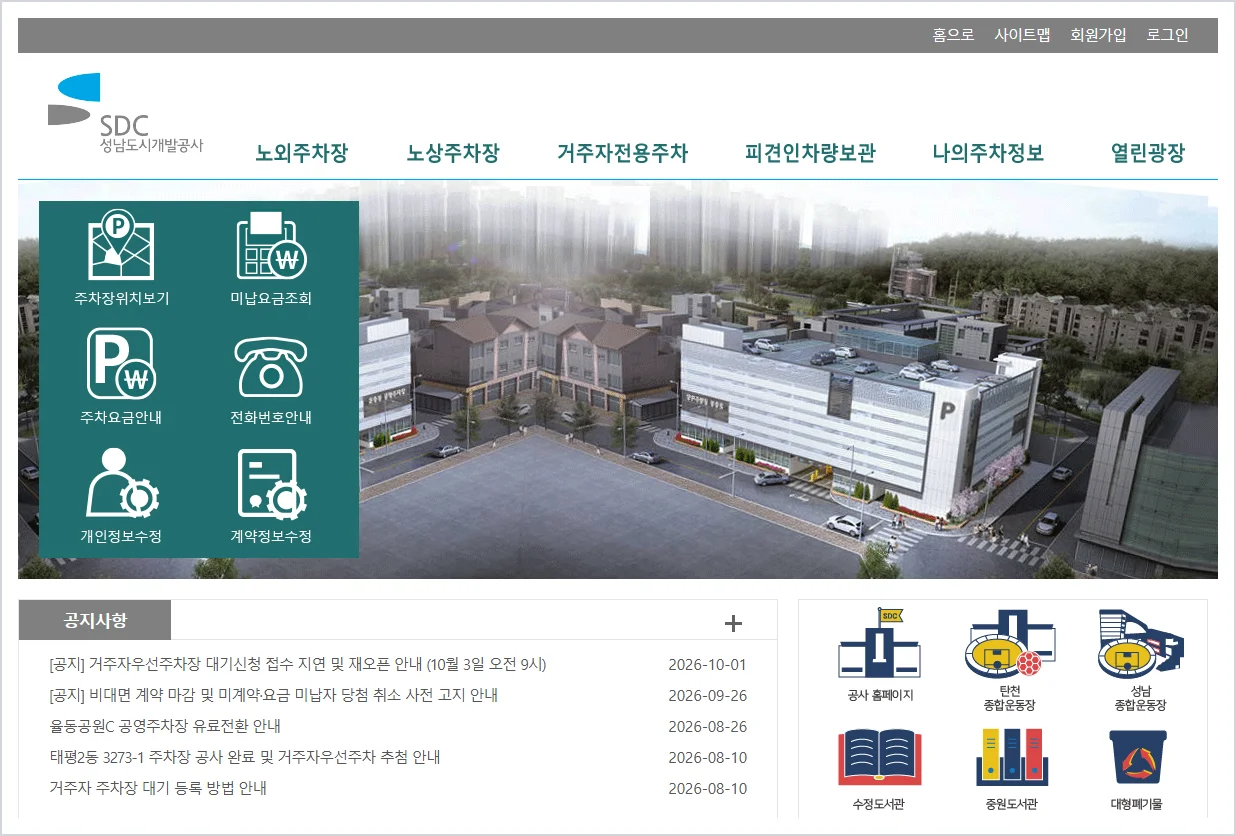The height and width of the screenshot is (836, 1236).
Task: Click the 로그인 link
Action: (1167, 35)
